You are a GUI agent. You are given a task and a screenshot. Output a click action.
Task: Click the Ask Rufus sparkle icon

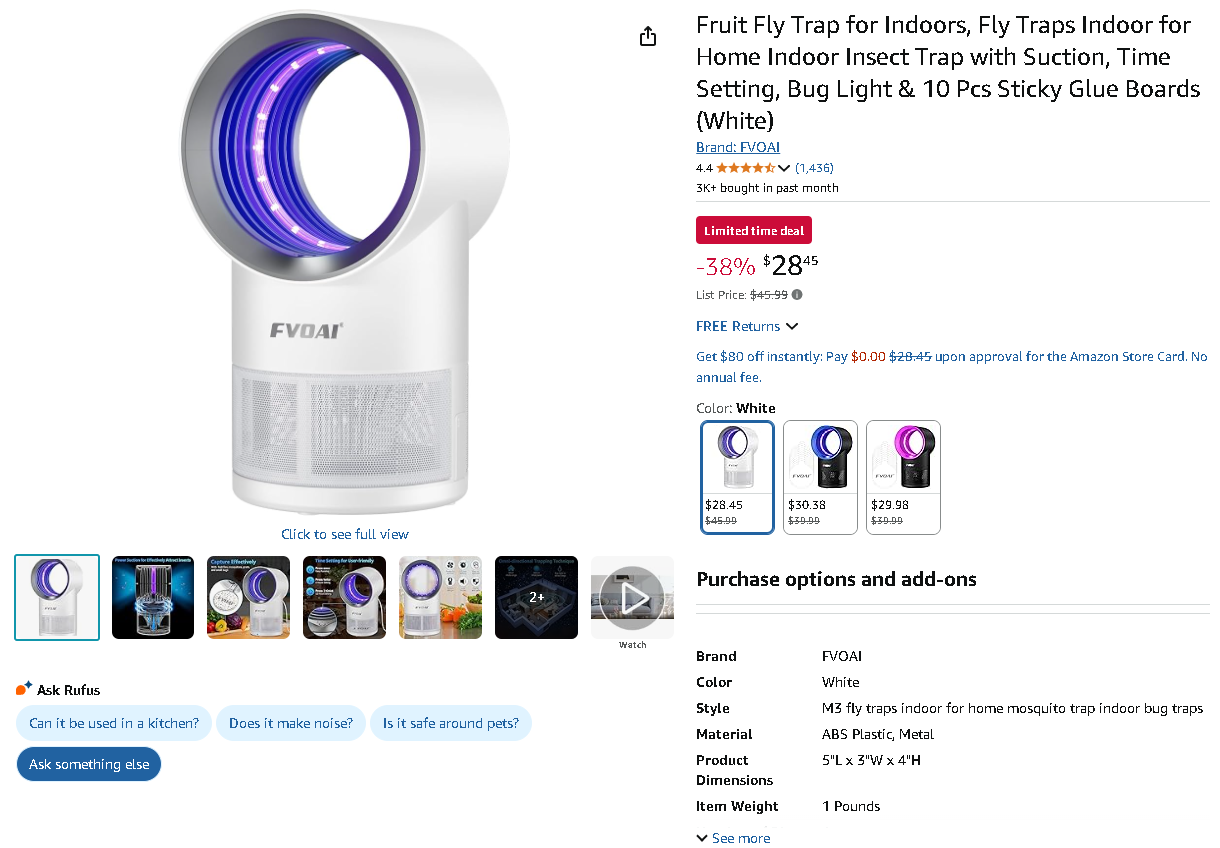24,689
